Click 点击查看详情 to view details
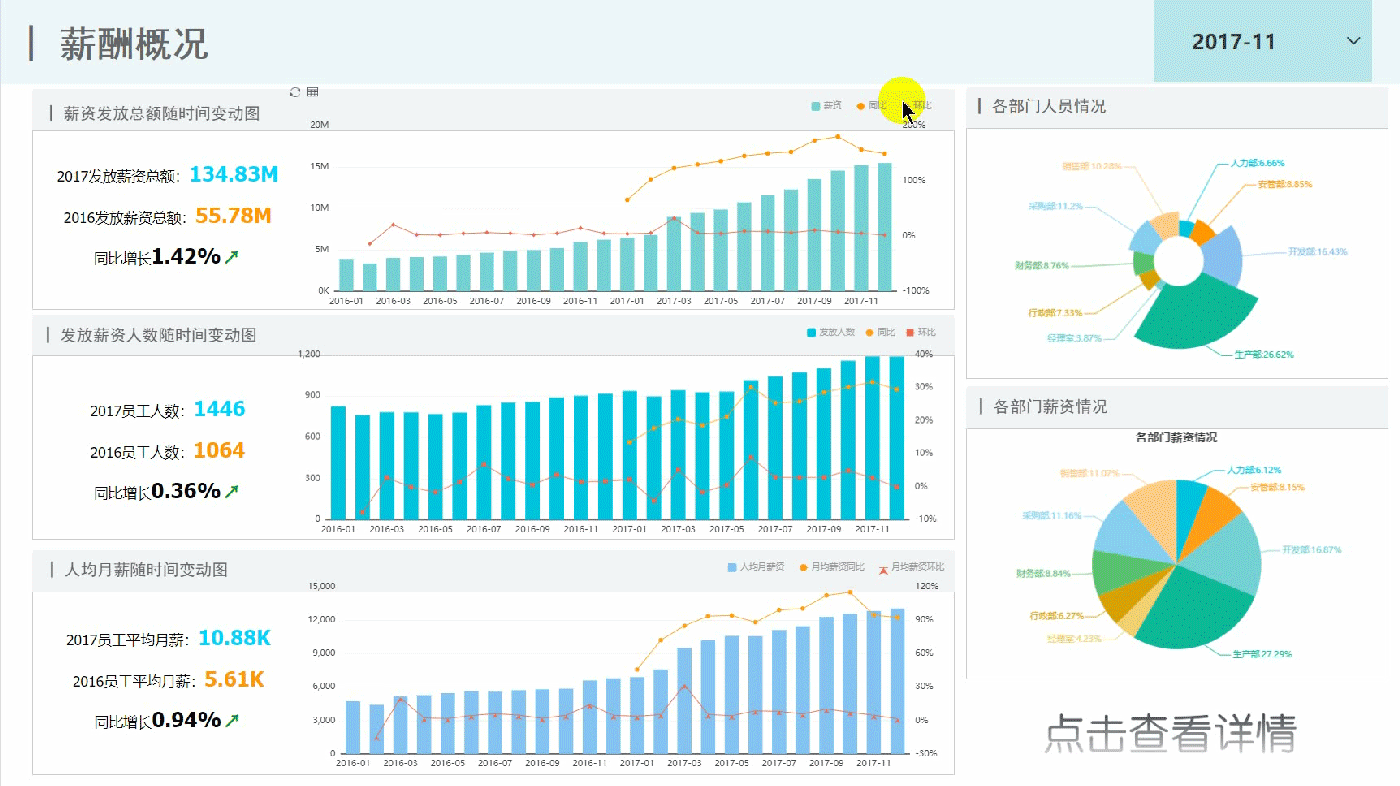 pyautogui.click(x=1171, y=734)
